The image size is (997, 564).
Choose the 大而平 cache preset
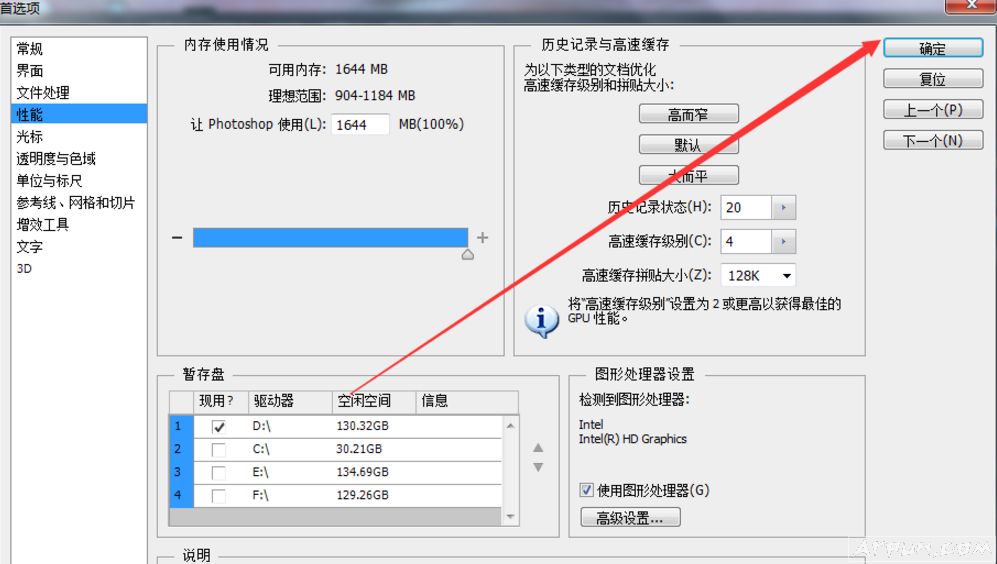pyautogui.click(x=689, y=175)
